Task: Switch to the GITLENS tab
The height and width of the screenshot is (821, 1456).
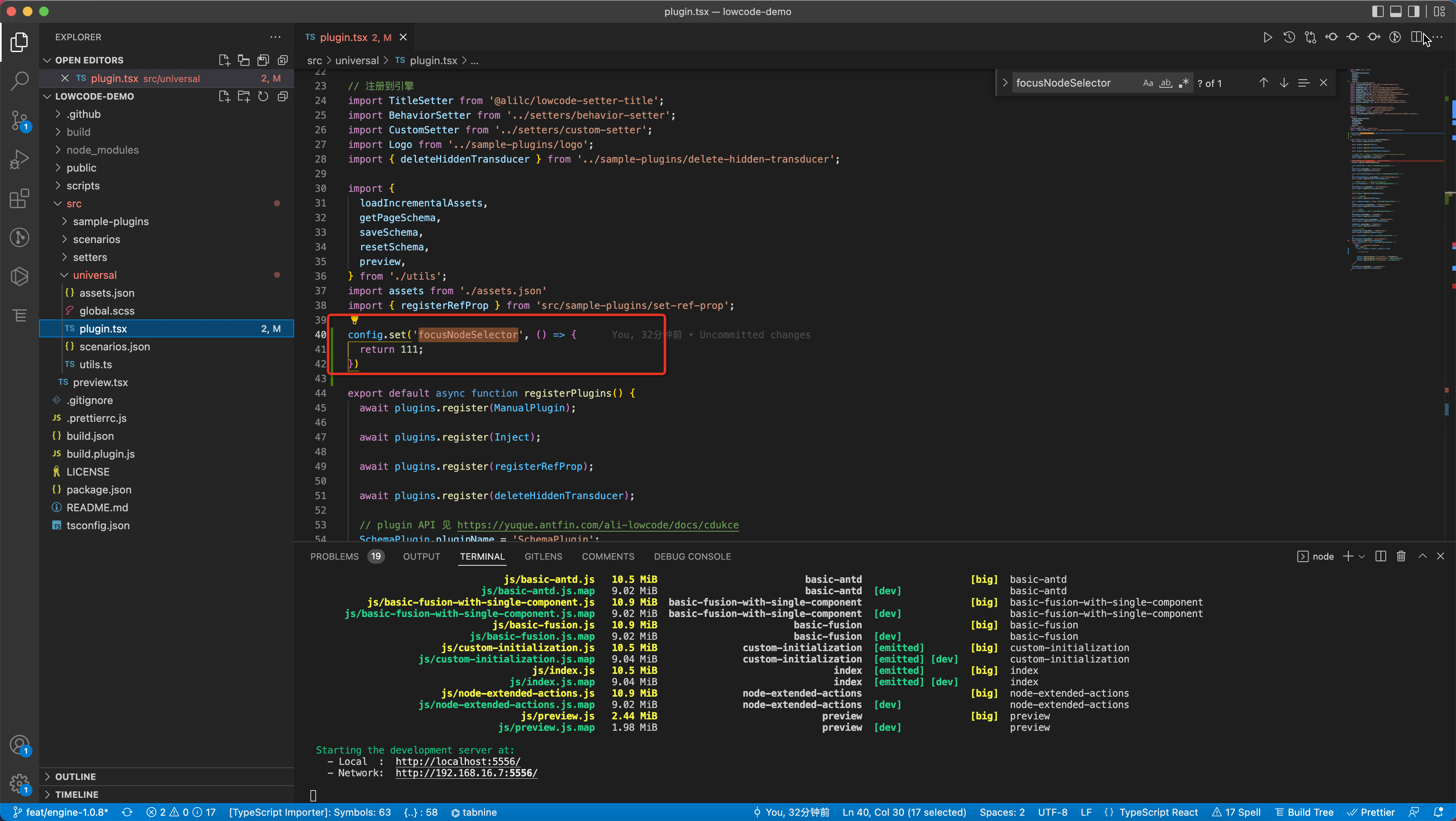Action: pyautogui.click(x=543, y=557)
